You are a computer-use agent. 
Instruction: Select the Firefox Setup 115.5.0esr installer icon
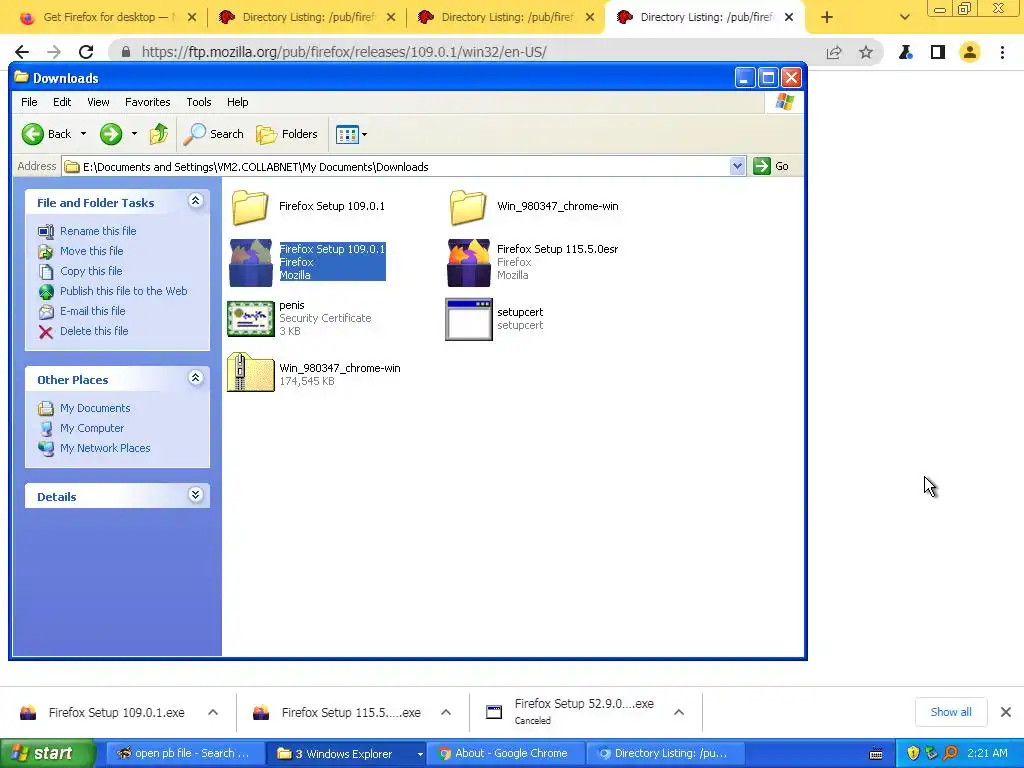(x=468, y=263)
